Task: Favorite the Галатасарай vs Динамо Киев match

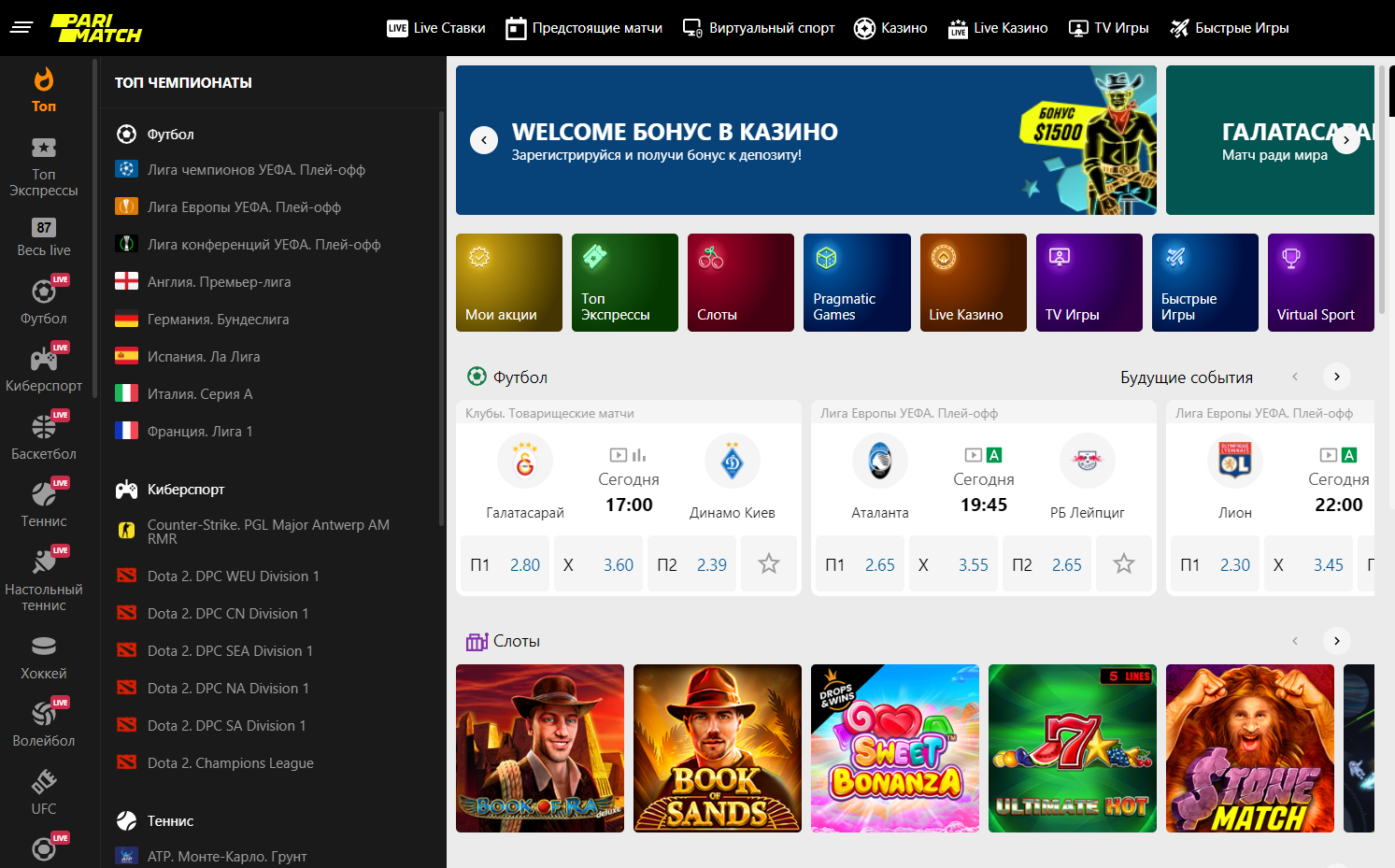Action: point(769,563)
